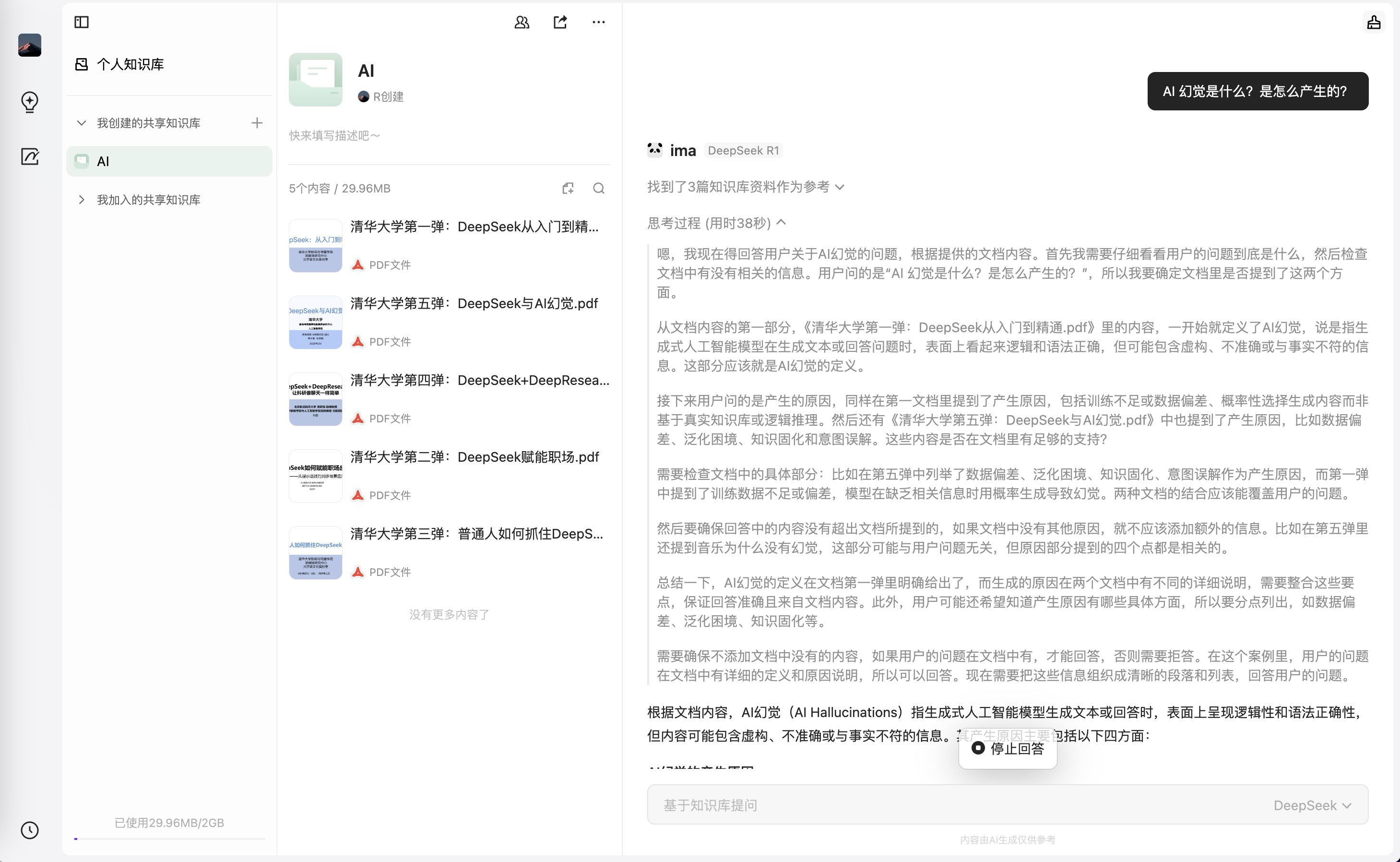
Task: Click share icon for AI knowledge base
Action: coord(560,22)
